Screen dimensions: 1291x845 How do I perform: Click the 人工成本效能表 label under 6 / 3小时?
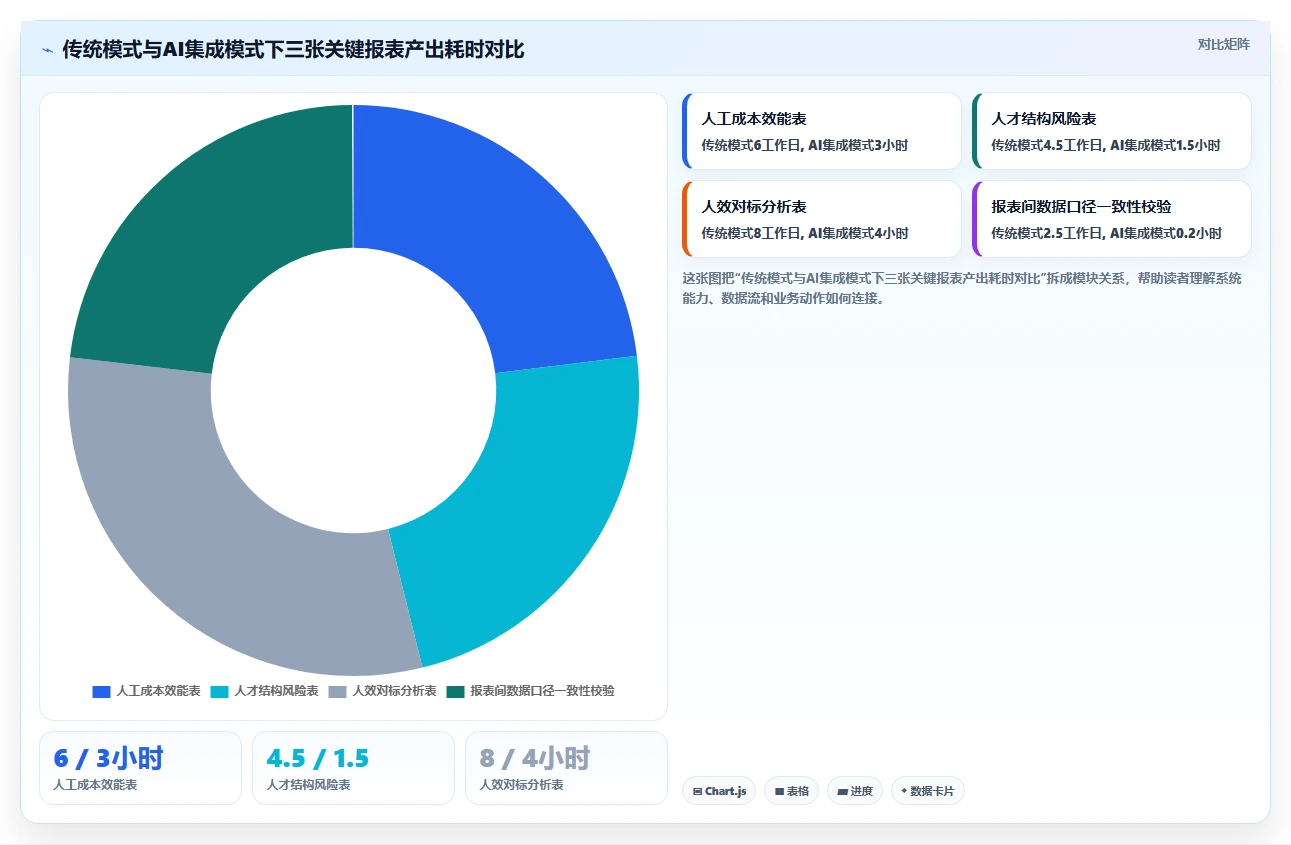pyautogui.click(x=95, y=785)
